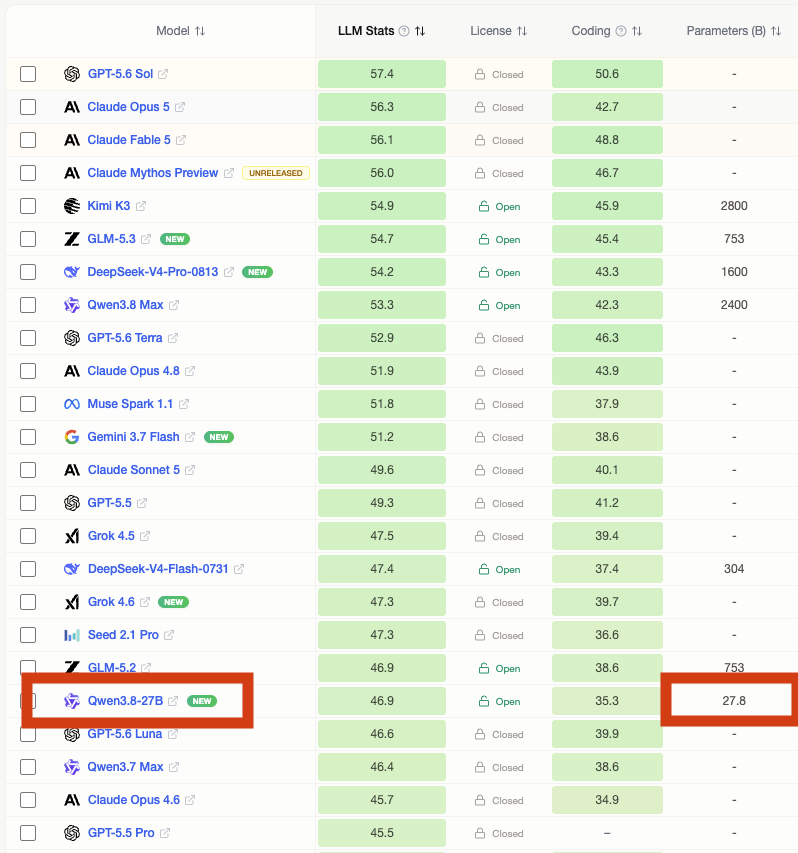This screenshot has height=853, width=798.
Task: Open external link icon beside Claude Fable 5
Action: [x=181, y=140]
